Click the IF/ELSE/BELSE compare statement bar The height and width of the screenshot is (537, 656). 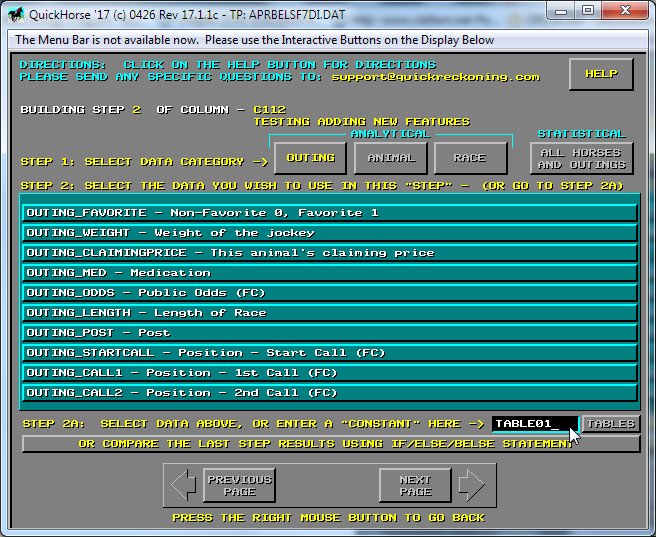point(331,444)
